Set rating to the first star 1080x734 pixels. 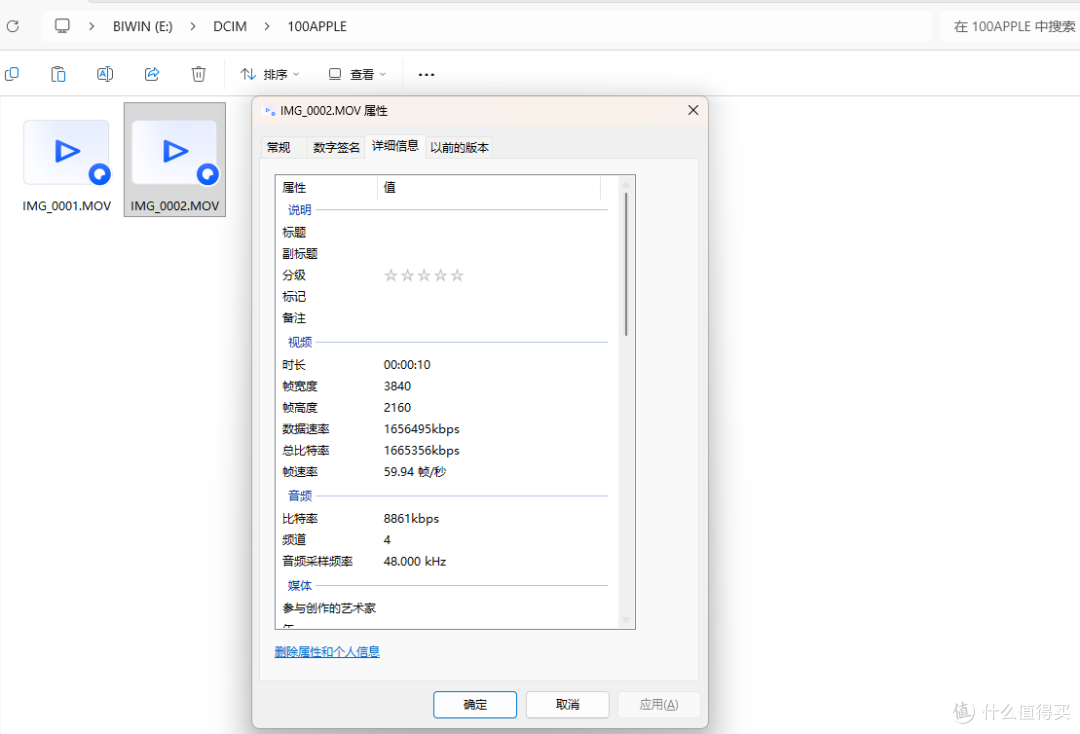391,275
